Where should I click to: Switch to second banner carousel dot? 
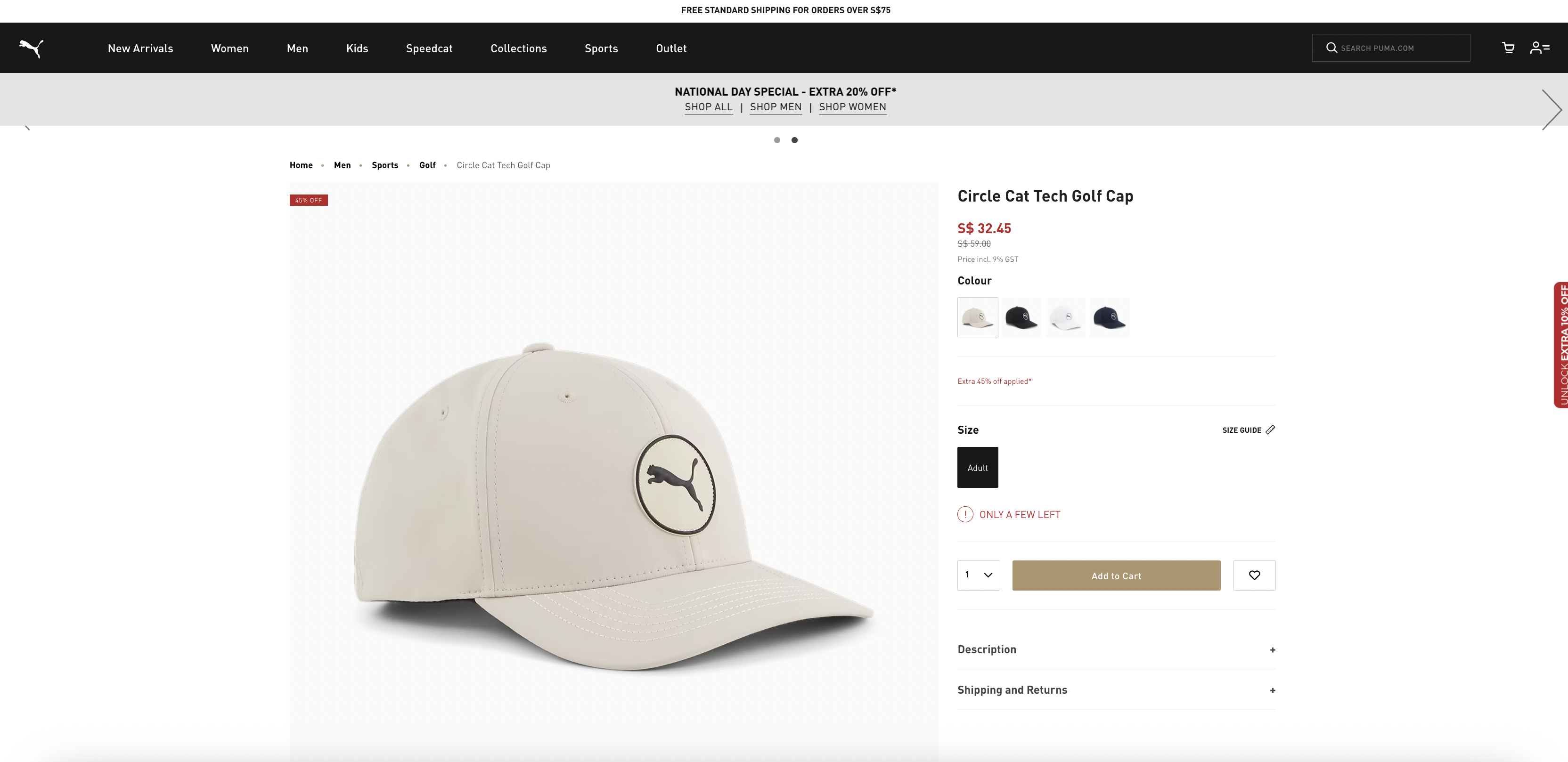[x=794, y=140]
